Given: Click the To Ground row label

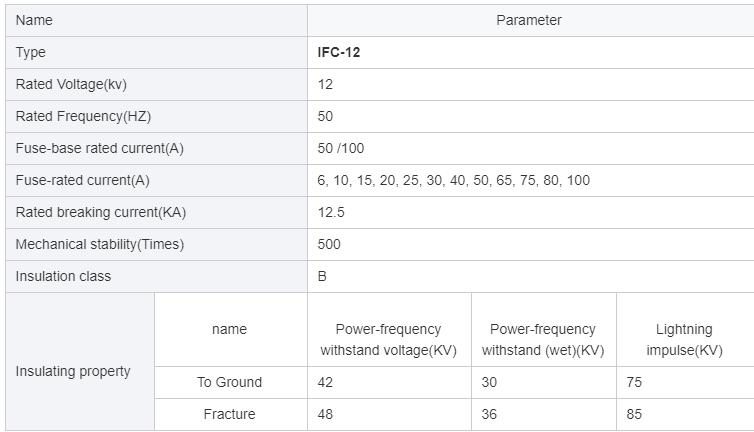Looking at the screenshot, I should tap(229, 382).
